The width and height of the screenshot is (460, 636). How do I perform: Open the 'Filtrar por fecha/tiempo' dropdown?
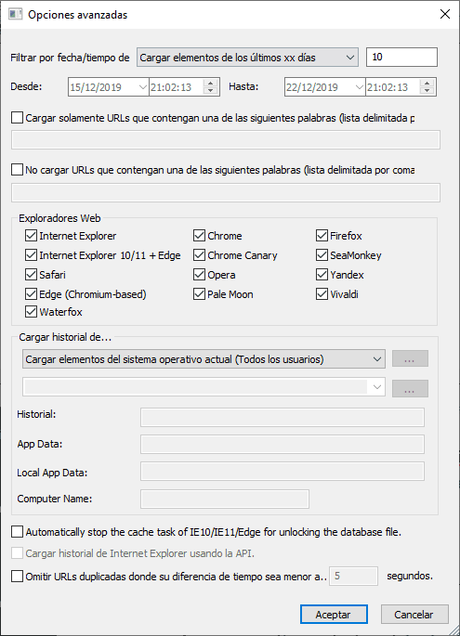(x=247, y=57)
